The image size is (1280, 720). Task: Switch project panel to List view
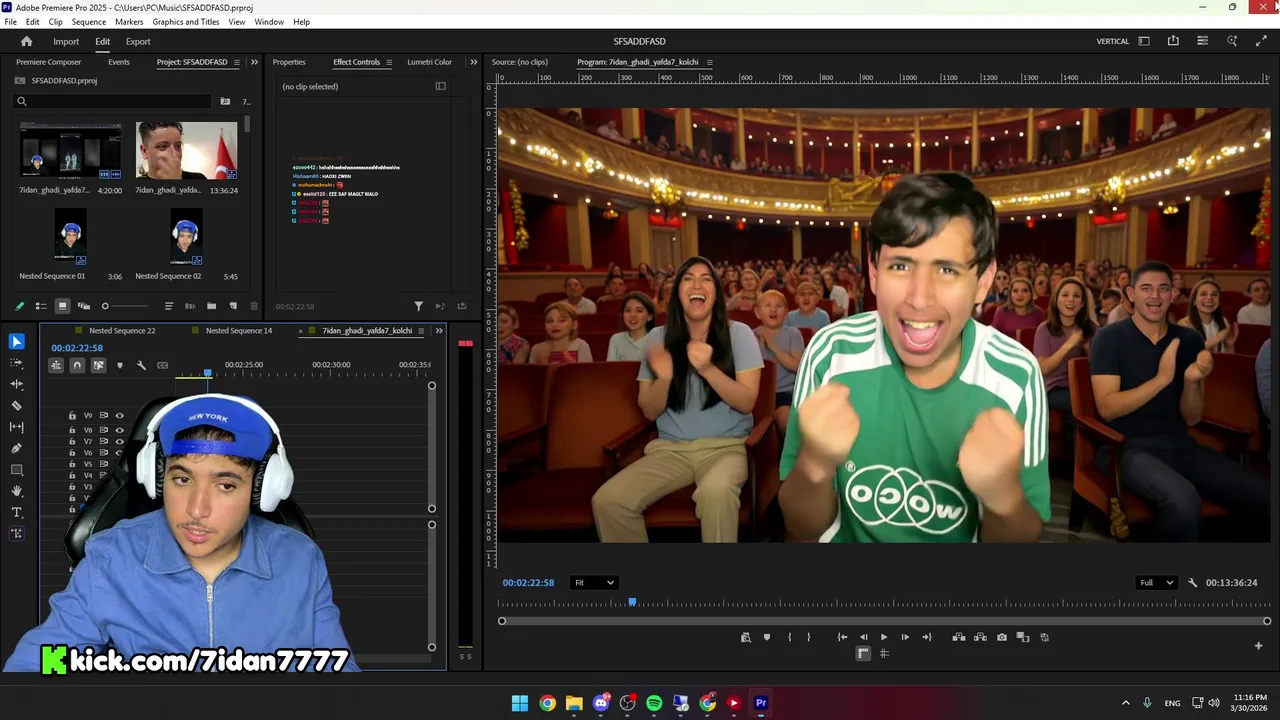tap(41, 306)
